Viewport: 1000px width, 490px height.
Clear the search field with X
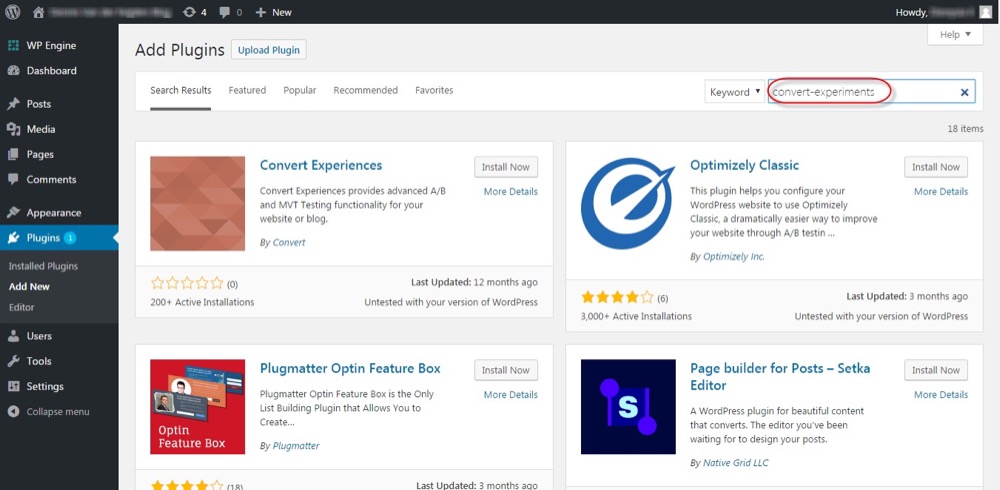(964, 93)
